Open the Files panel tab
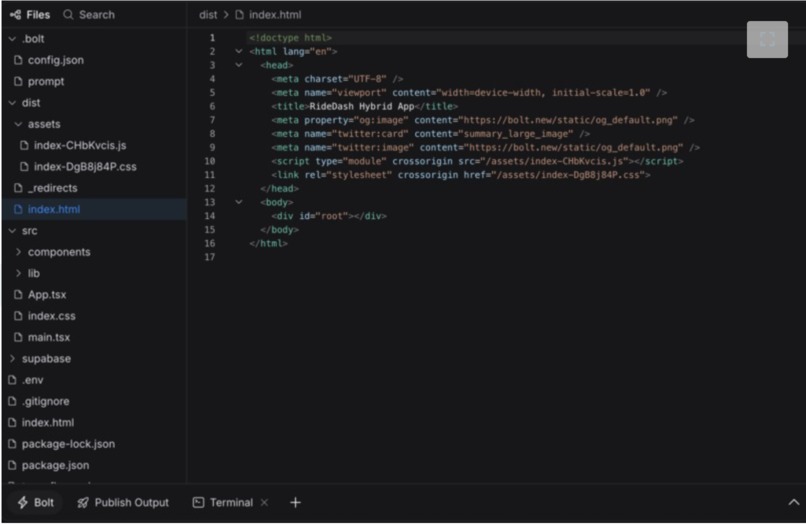The width and height of the screenshot is (806, 524). coord(30,15)
